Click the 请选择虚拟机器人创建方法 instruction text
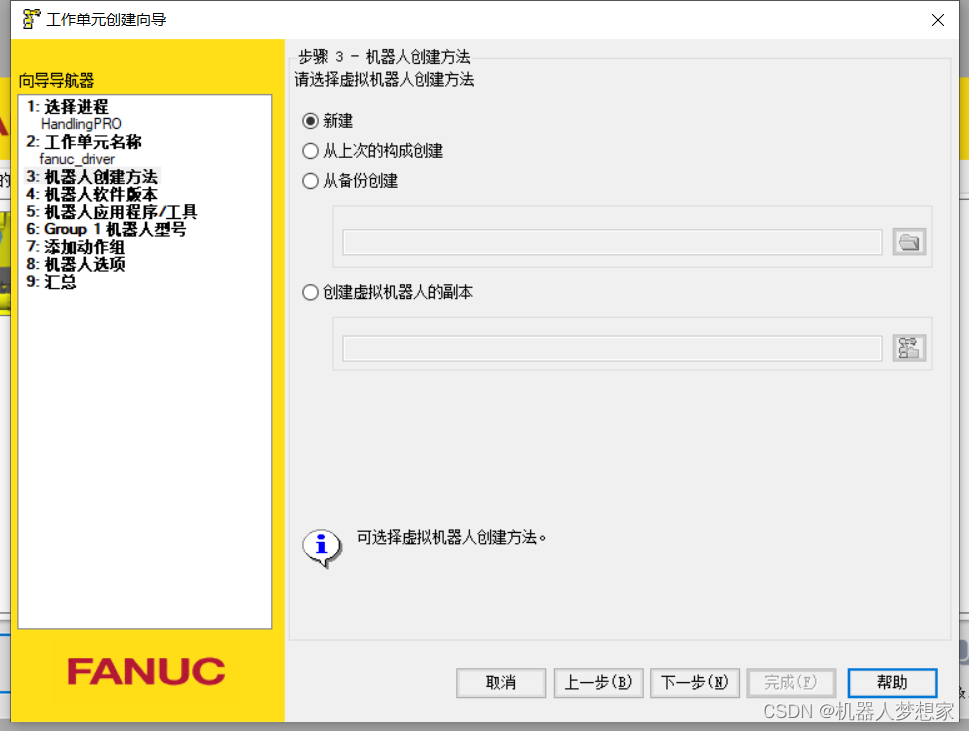The image size is (969, 731). coord(384,80)
